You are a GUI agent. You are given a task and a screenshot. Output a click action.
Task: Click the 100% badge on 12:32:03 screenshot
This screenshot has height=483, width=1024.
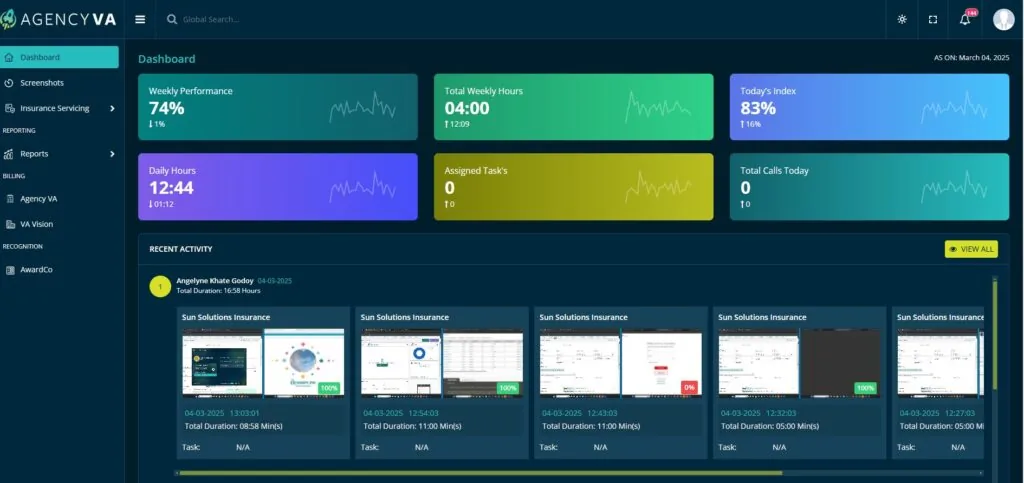865,388
